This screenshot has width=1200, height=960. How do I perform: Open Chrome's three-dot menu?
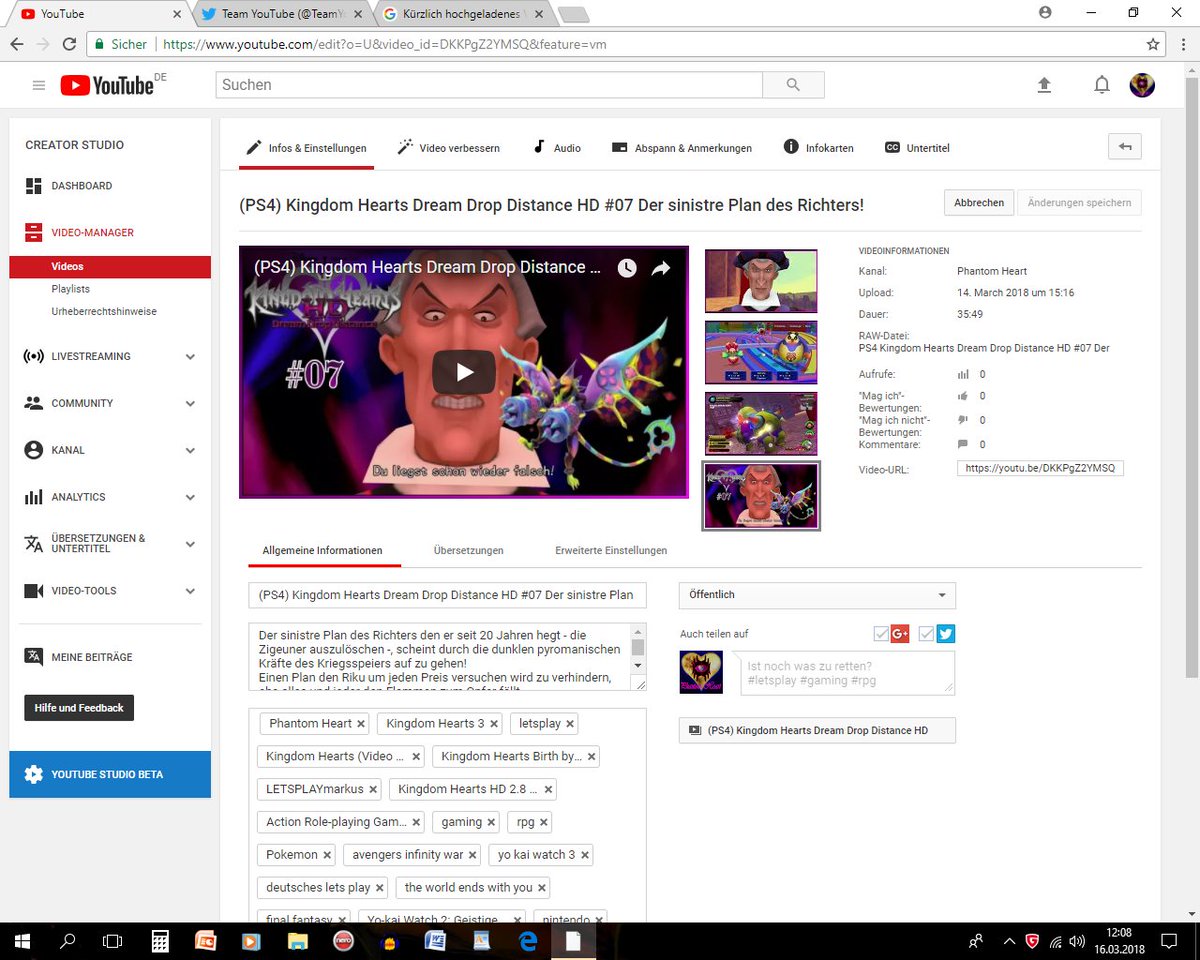[x=1181, y=44]
